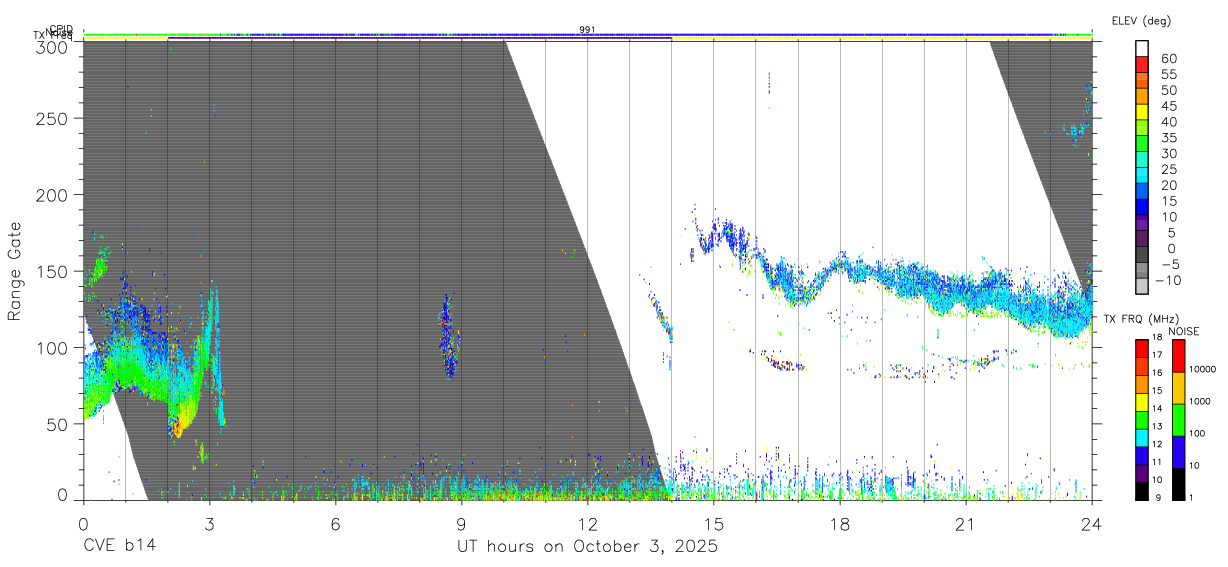Image resolution: width=1228 pixels, height=567 pixels.
Task: Click the 24 hour tick on UT axis
Action: coord(1092,523)
